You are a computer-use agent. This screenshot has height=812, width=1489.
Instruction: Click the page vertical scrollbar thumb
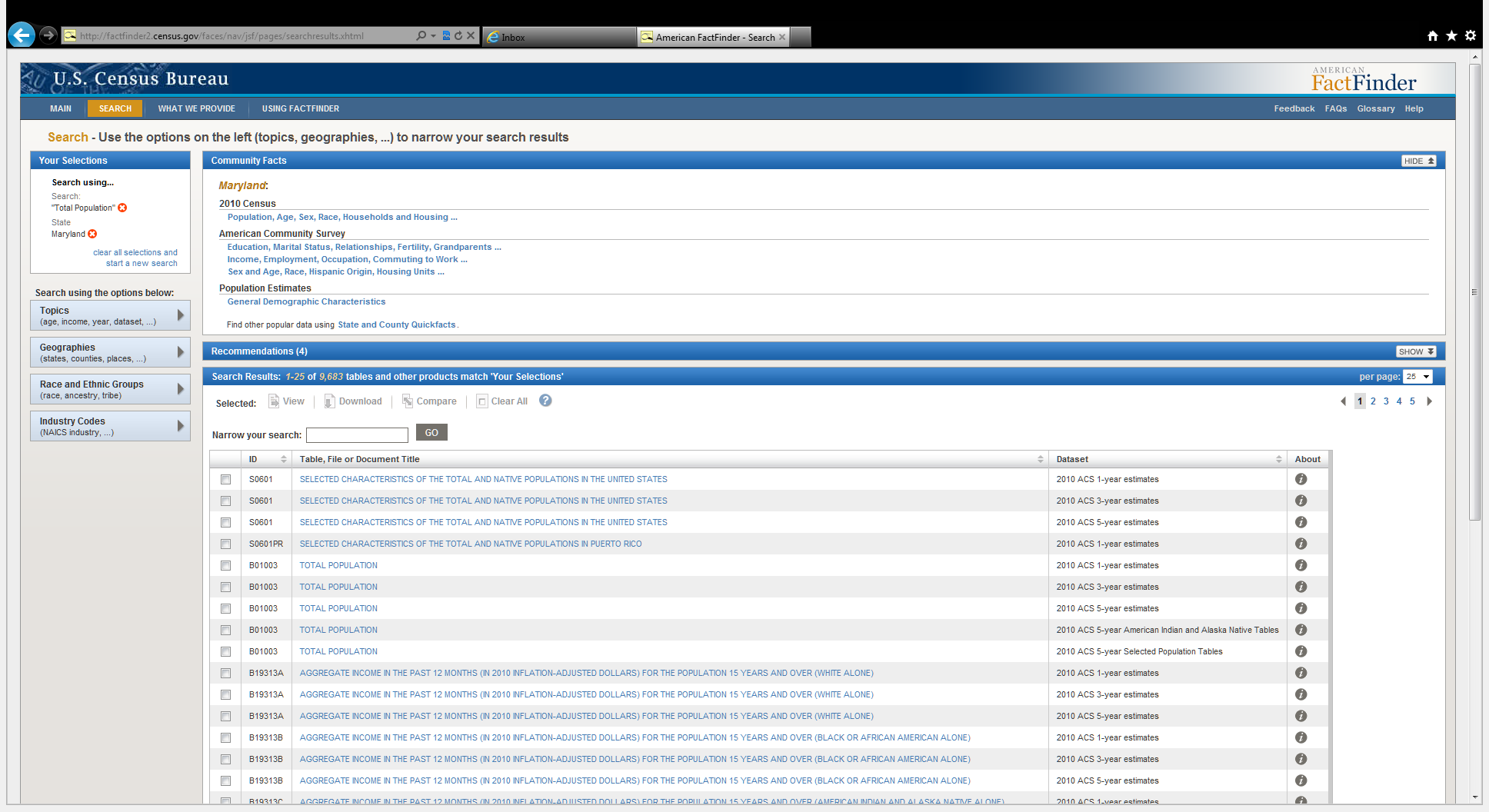(1475, 292)
